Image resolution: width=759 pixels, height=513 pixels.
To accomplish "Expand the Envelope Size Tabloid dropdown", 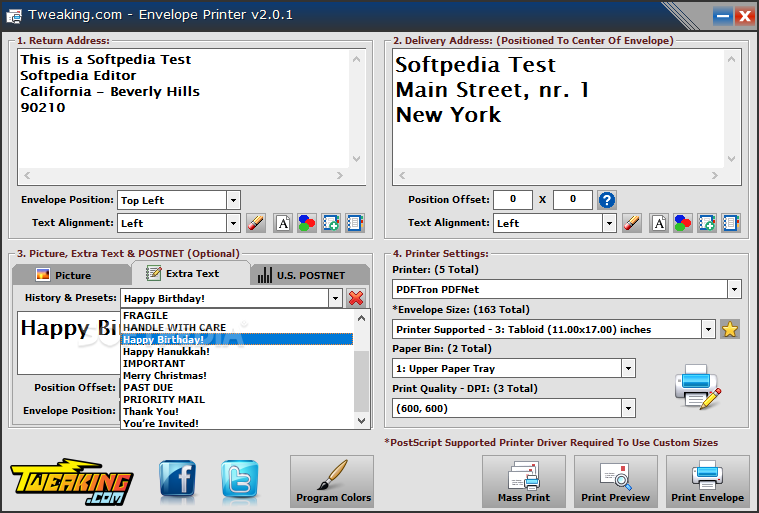I will [708, 330].
